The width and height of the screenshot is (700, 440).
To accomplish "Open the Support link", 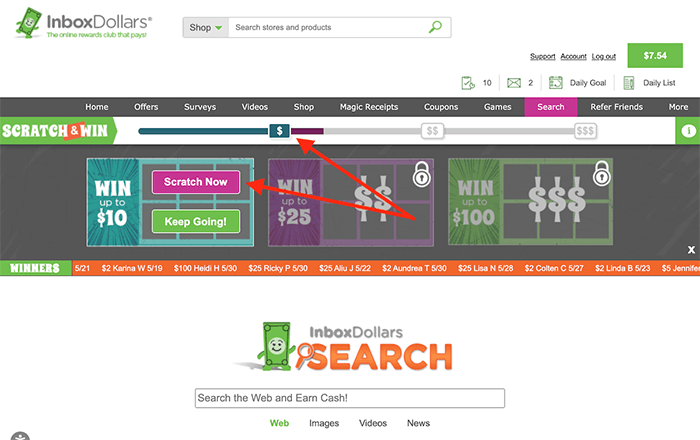I will [542, 56].
